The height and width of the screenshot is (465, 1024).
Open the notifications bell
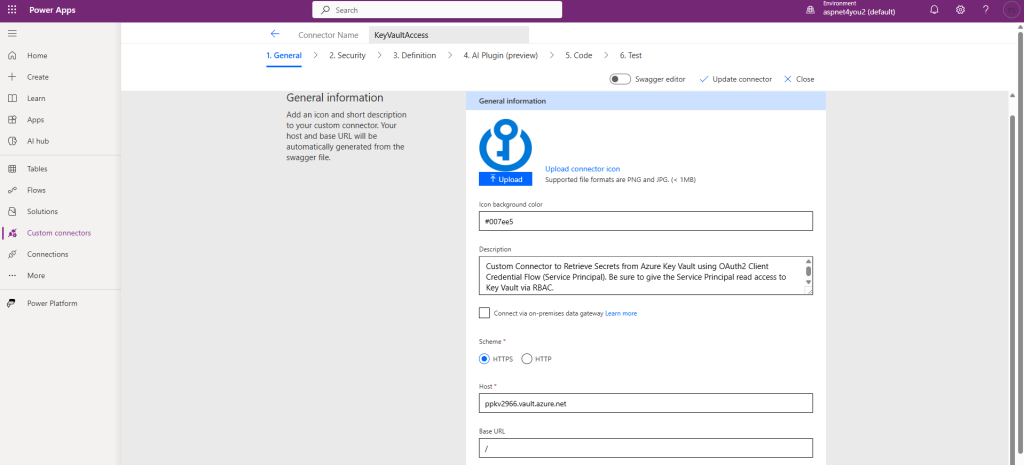[935, 10]
